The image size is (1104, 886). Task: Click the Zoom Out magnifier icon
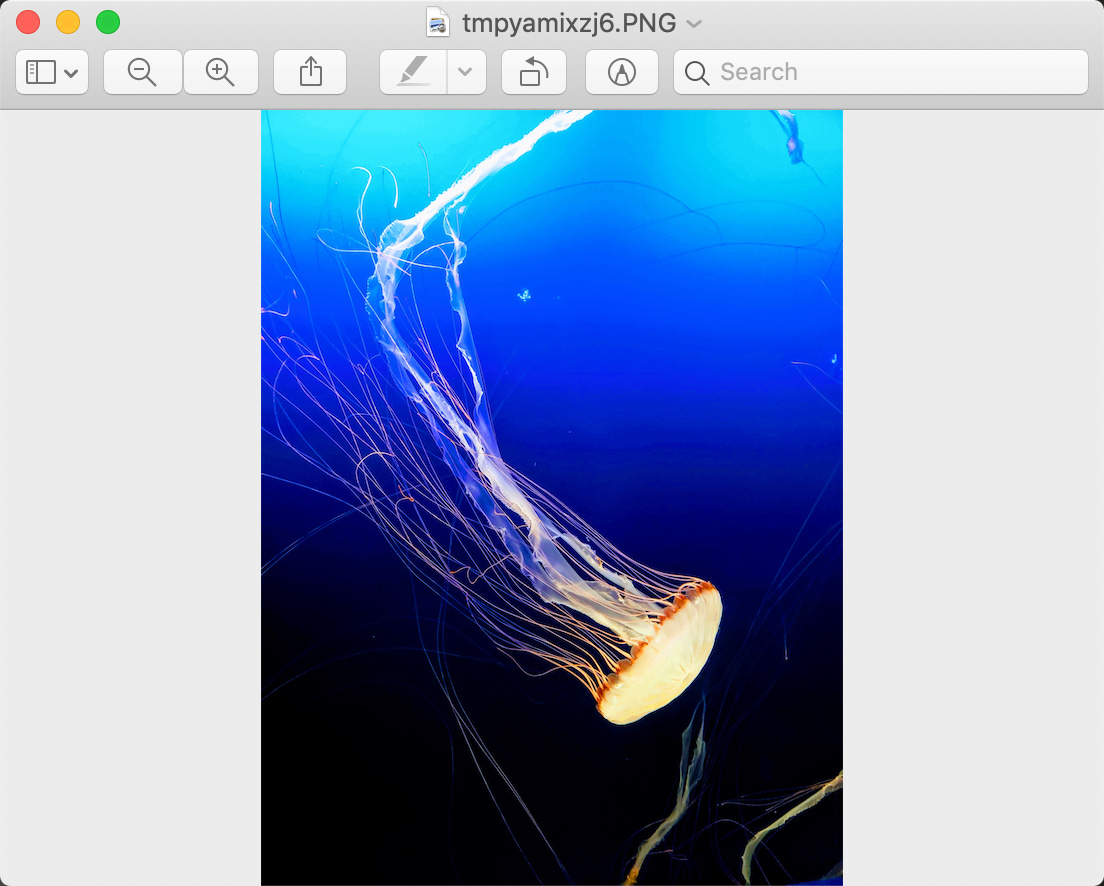point(142,72)
